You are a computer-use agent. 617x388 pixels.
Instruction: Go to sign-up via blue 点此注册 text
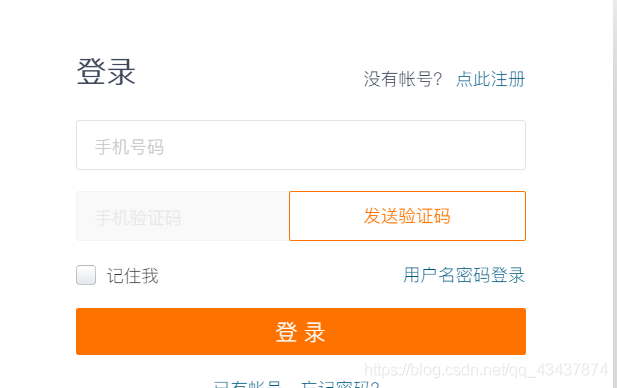(490, 79)
